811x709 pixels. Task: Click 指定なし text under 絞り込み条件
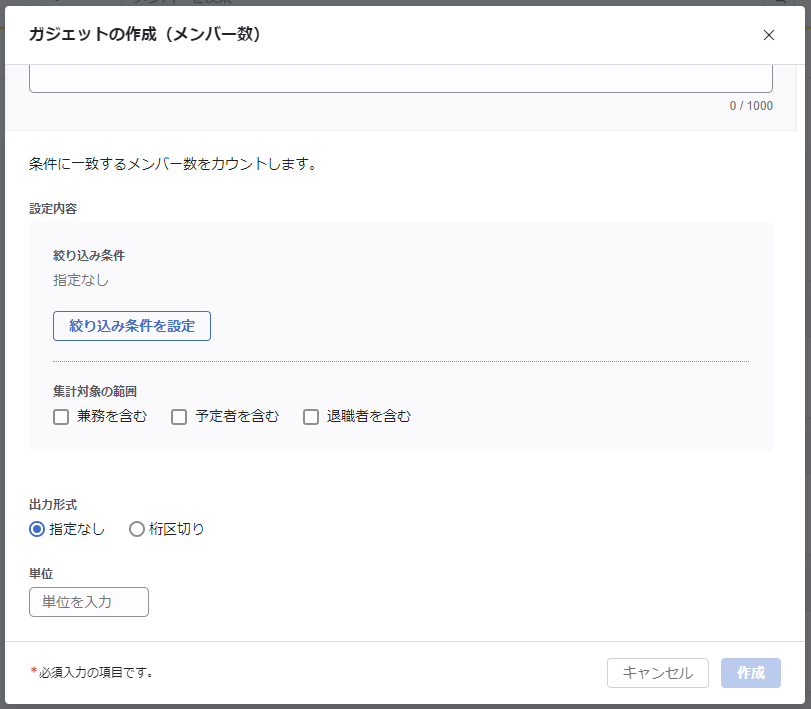[81, 280]
